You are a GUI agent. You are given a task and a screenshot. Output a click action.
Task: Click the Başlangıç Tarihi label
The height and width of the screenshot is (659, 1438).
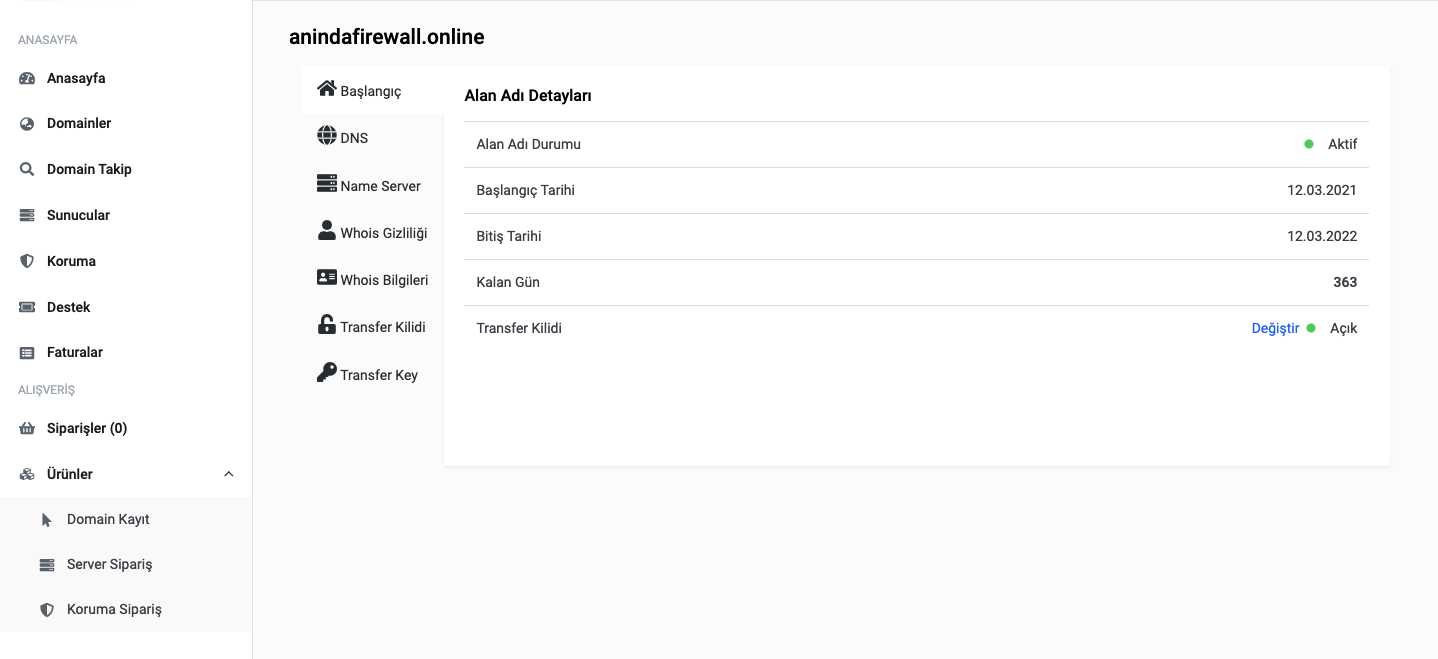coord(526,190)
